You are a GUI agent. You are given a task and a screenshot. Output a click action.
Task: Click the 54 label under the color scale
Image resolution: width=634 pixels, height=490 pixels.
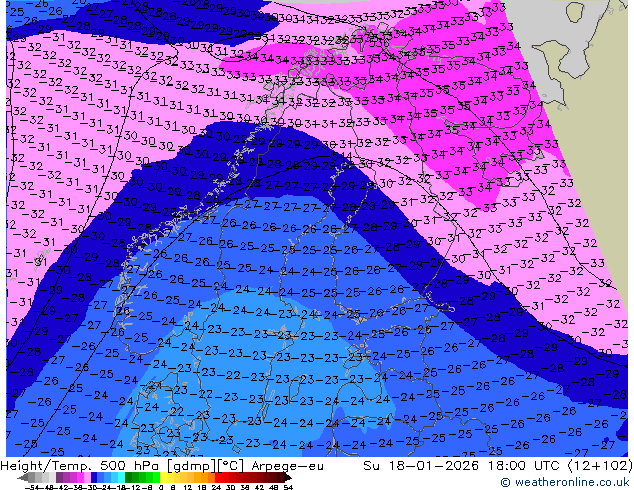click(288, 487)
